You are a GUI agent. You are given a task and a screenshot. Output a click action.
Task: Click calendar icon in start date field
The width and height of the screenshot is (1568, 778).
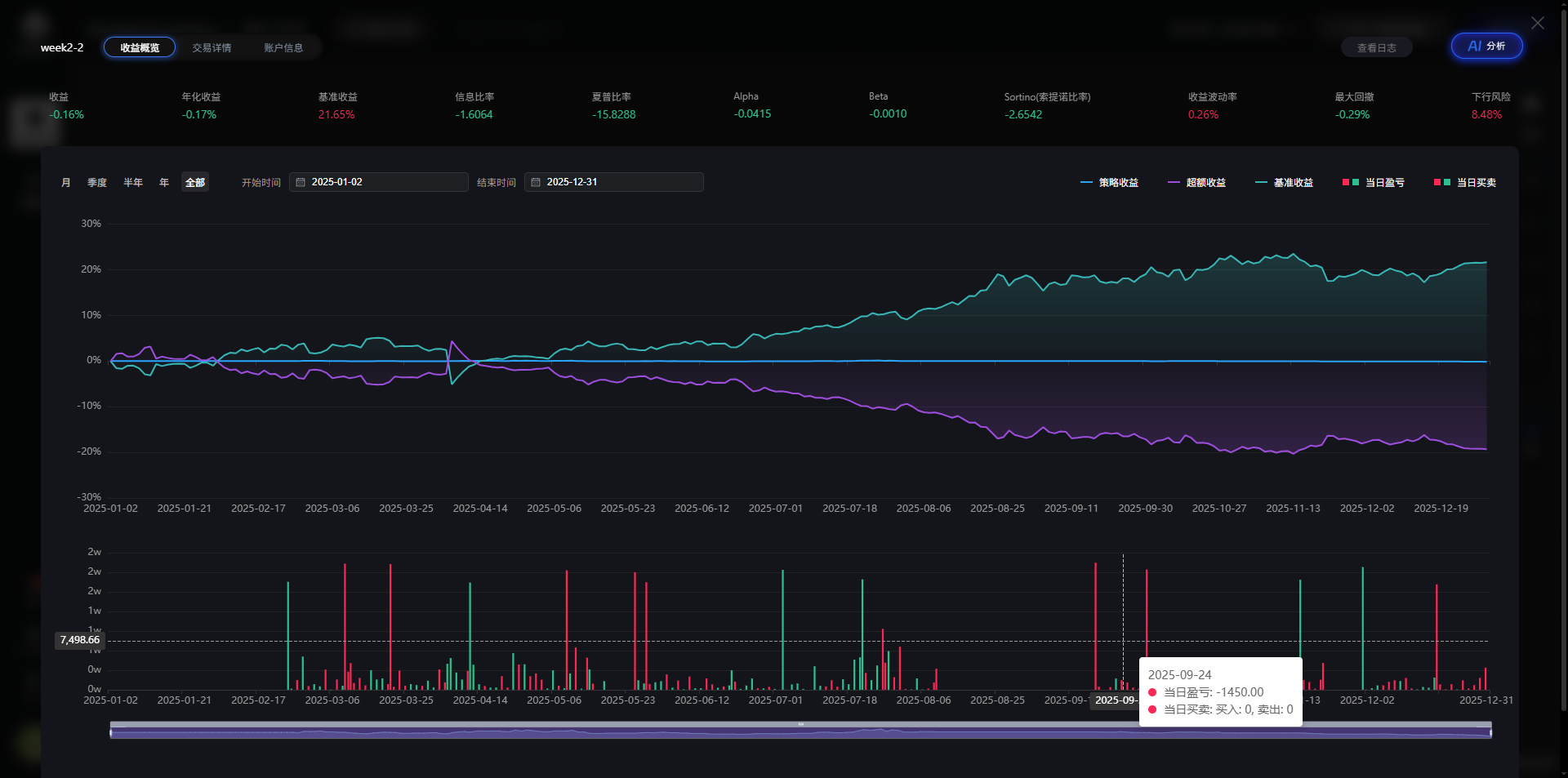[x=301, y=182]
